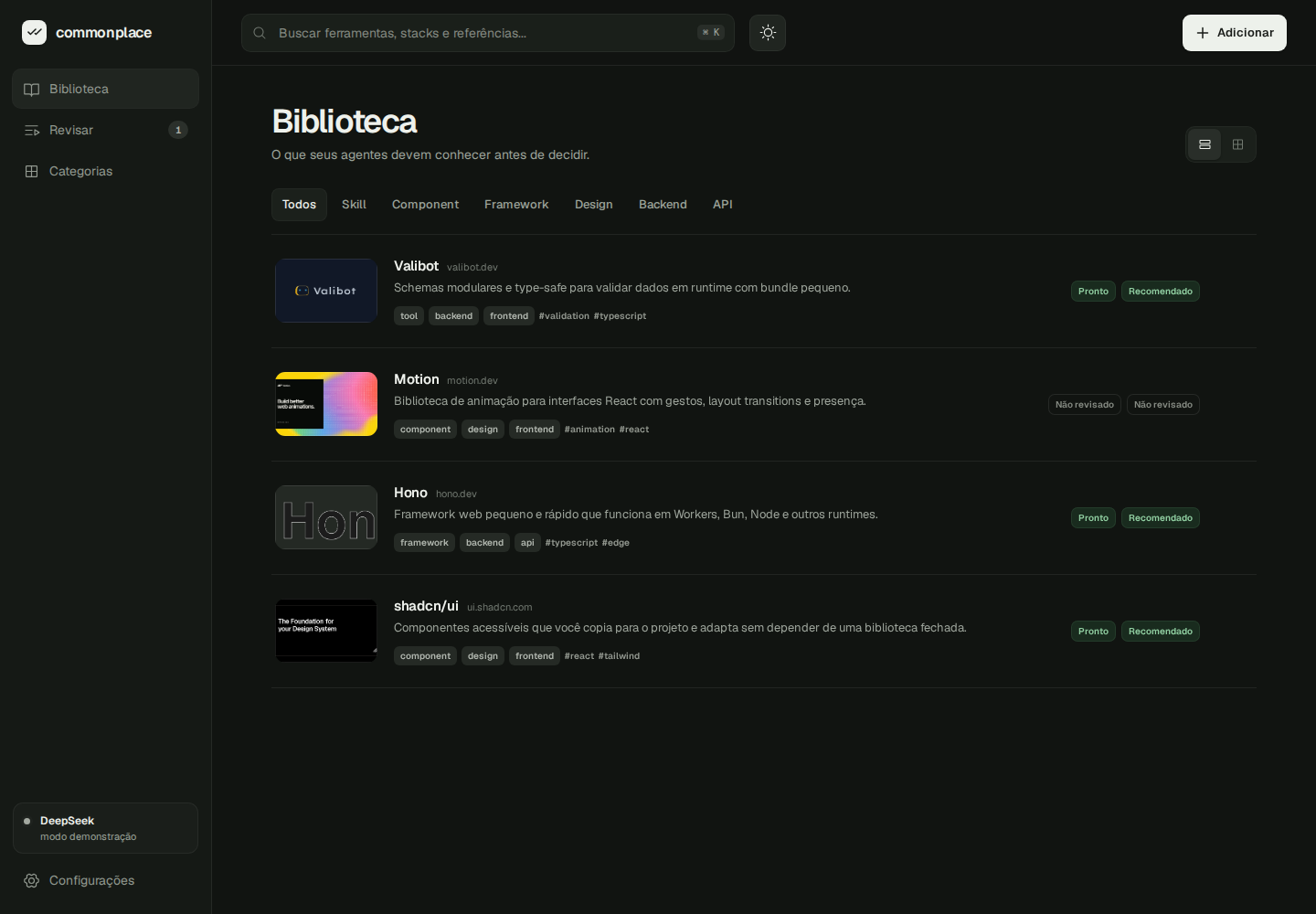Click the Recomendado badge on Hono

[1161, 518]
